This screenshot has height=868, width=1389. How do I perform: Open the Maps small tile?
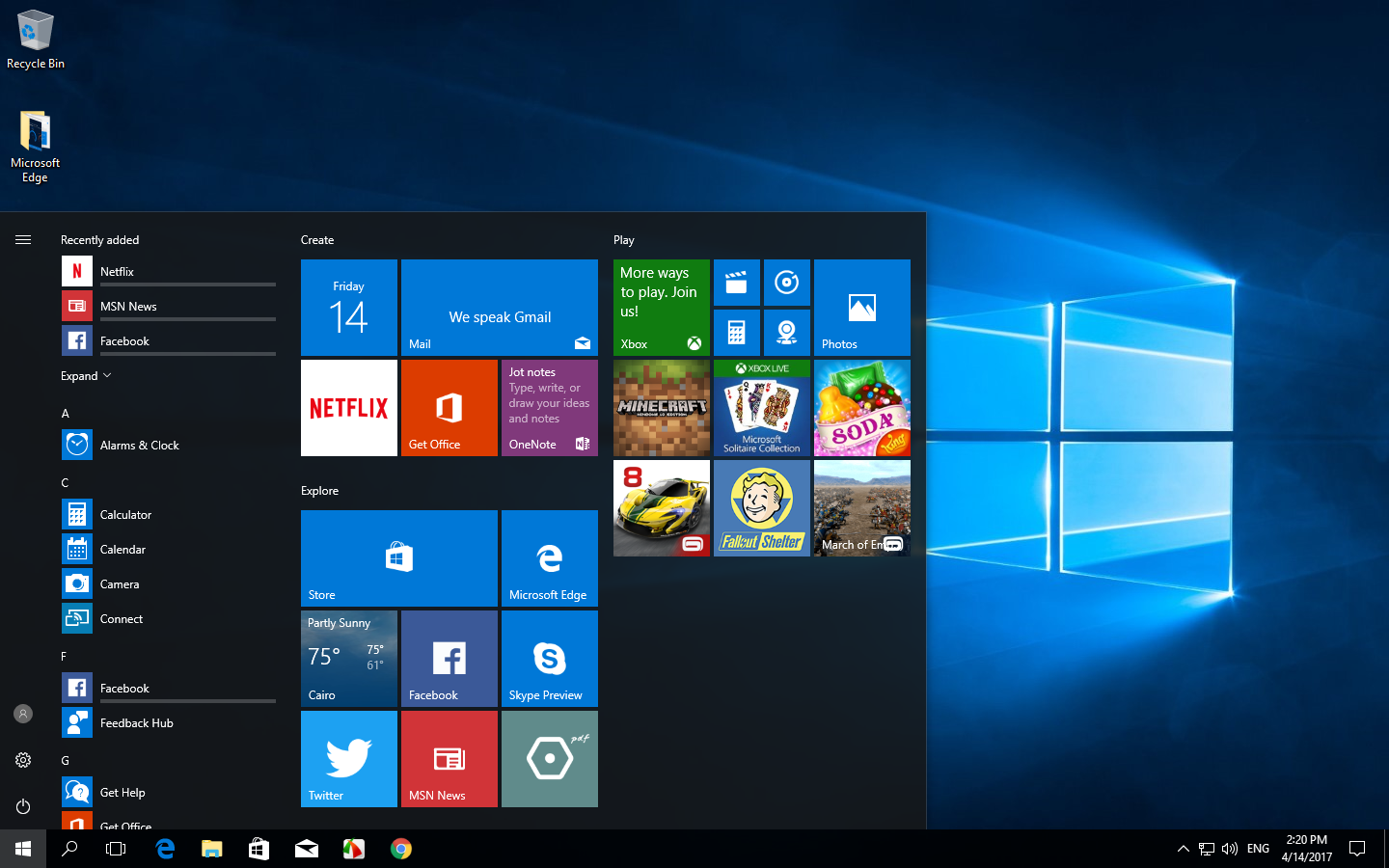point(787,333)
